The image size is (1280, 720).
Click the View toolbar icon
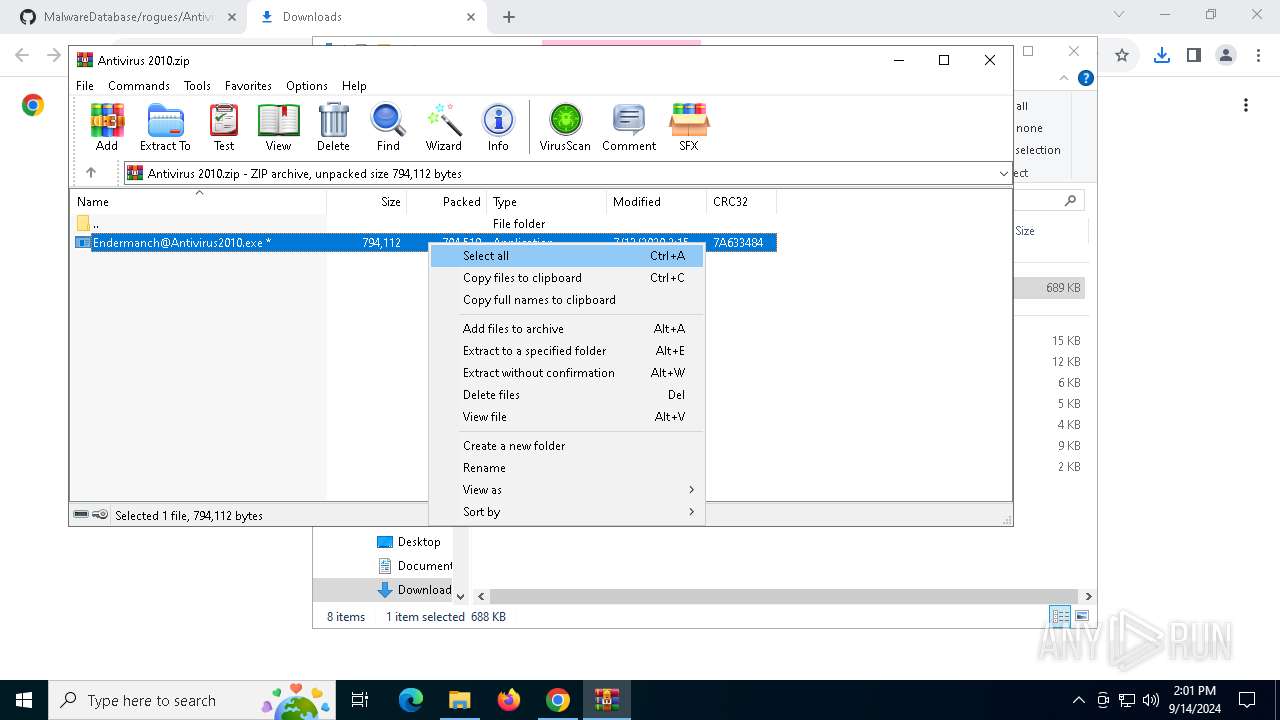pos(278,127)
